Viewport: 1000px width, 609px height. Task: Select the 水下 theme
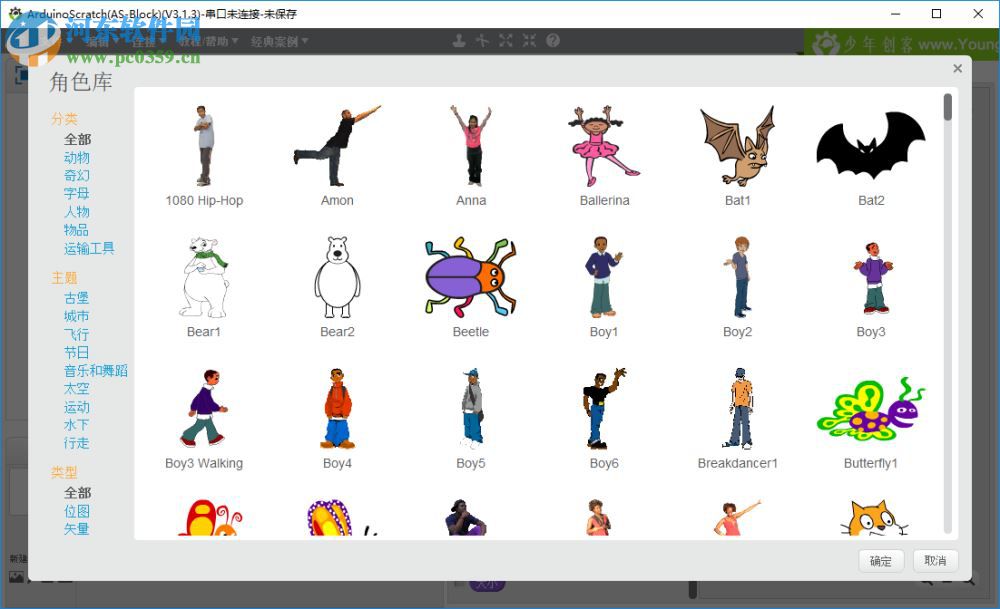click(77, 425)
